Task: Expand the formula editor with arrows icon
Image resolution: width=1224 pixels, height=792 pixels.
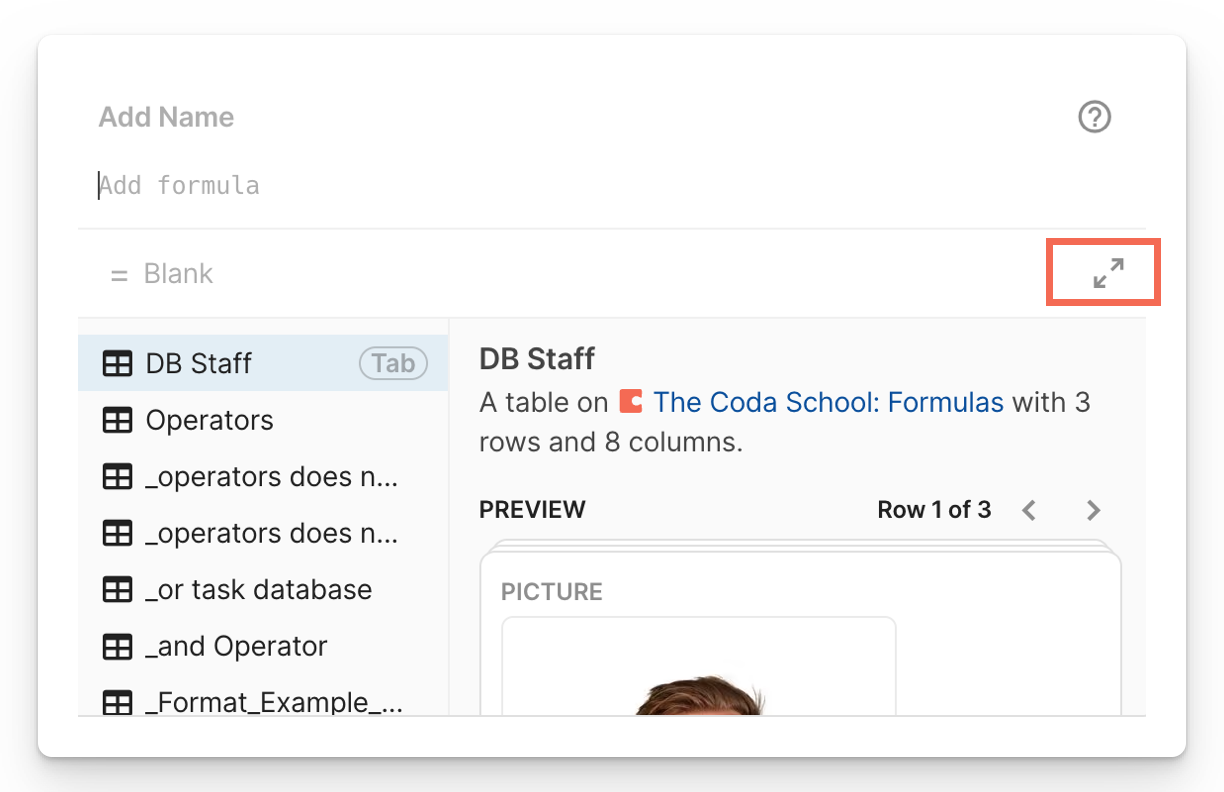Action: 1107,273
